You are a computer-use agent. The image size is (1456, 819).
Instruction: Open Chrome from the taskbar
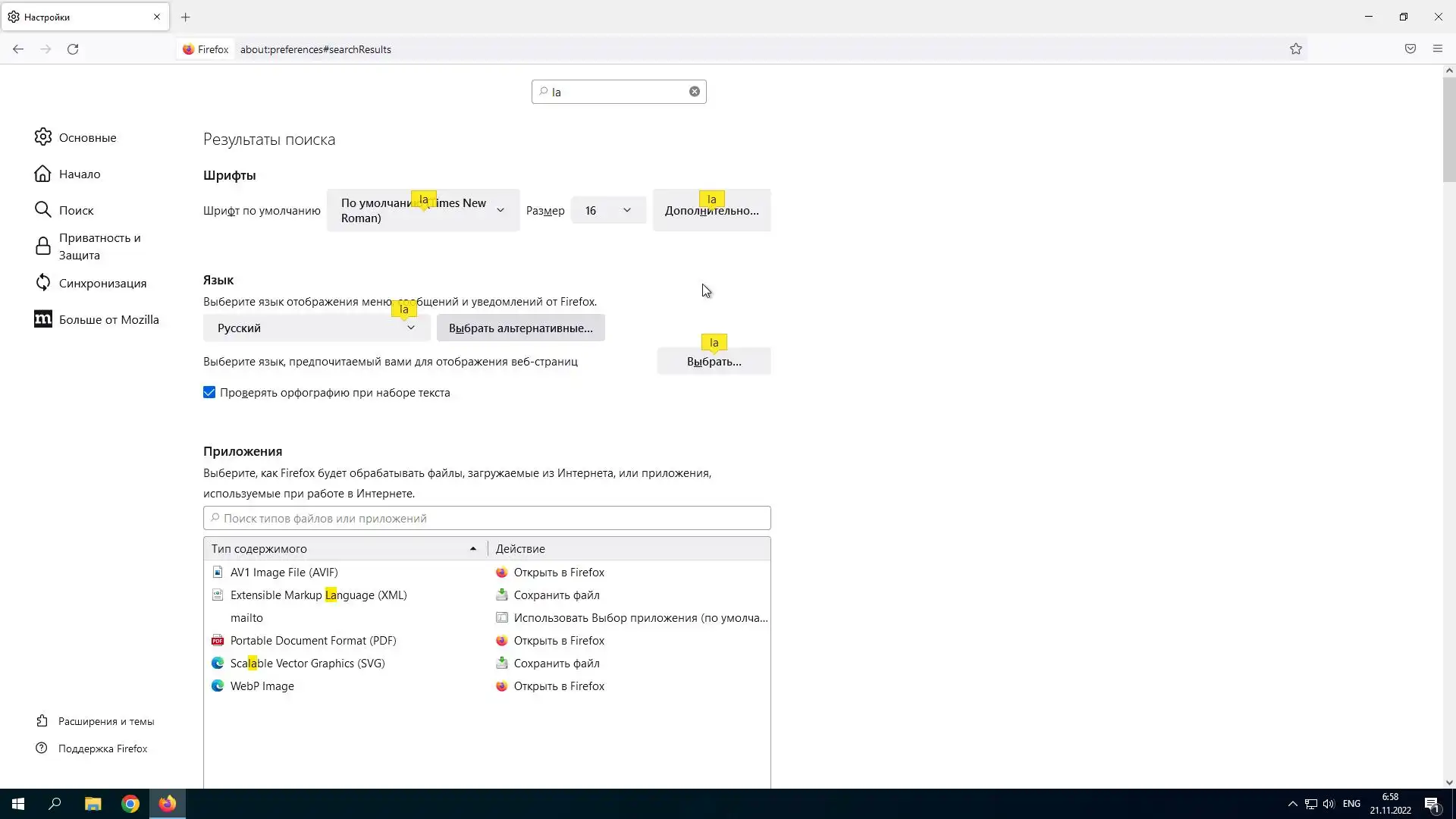130,804
